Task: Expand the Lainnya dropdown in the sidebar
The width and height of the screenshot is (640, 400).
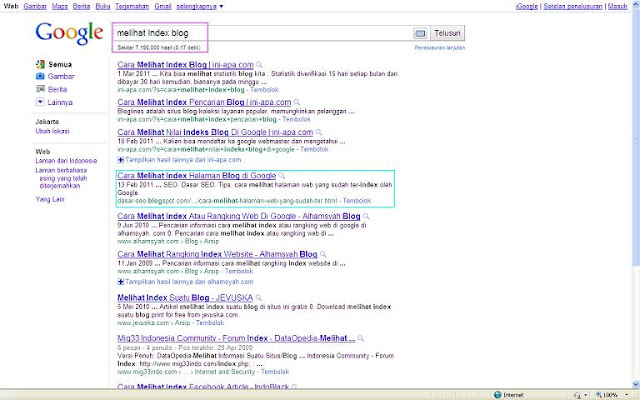Action: click(40, 102)
